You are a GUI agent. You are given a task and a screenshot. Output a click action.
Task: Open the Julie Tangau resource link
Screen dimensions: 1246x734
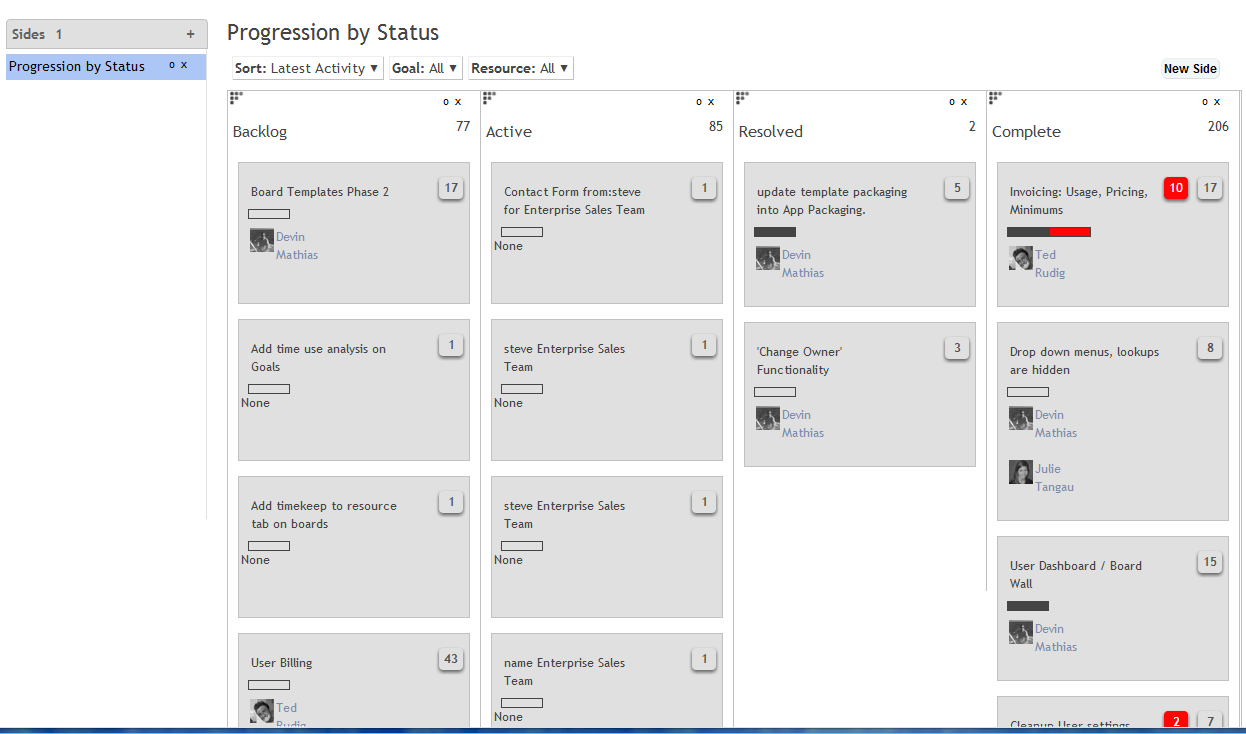(x=1048, y=478)
